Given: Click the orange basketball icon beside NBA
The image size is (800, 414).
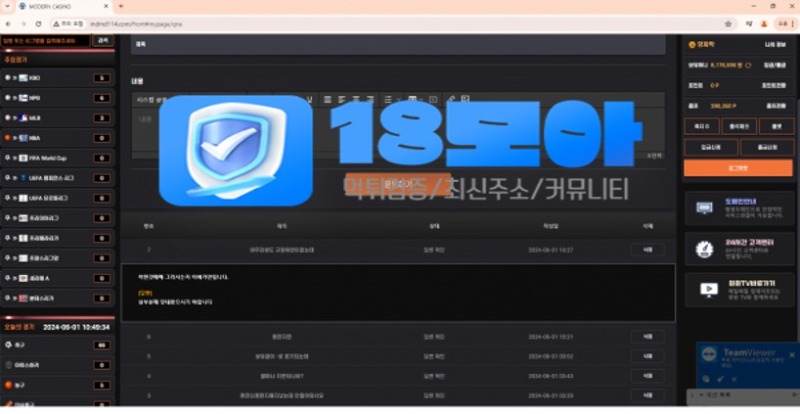Looking at the screenshot, I should pos(7,138).
